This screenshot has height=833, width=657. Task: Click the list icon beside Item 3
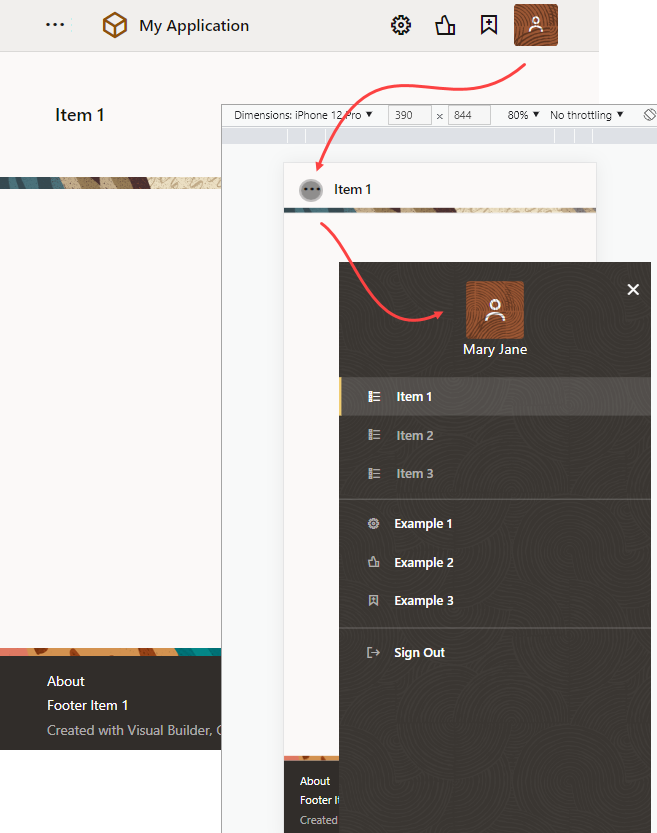pyautogui.click(x=374, y=473)
